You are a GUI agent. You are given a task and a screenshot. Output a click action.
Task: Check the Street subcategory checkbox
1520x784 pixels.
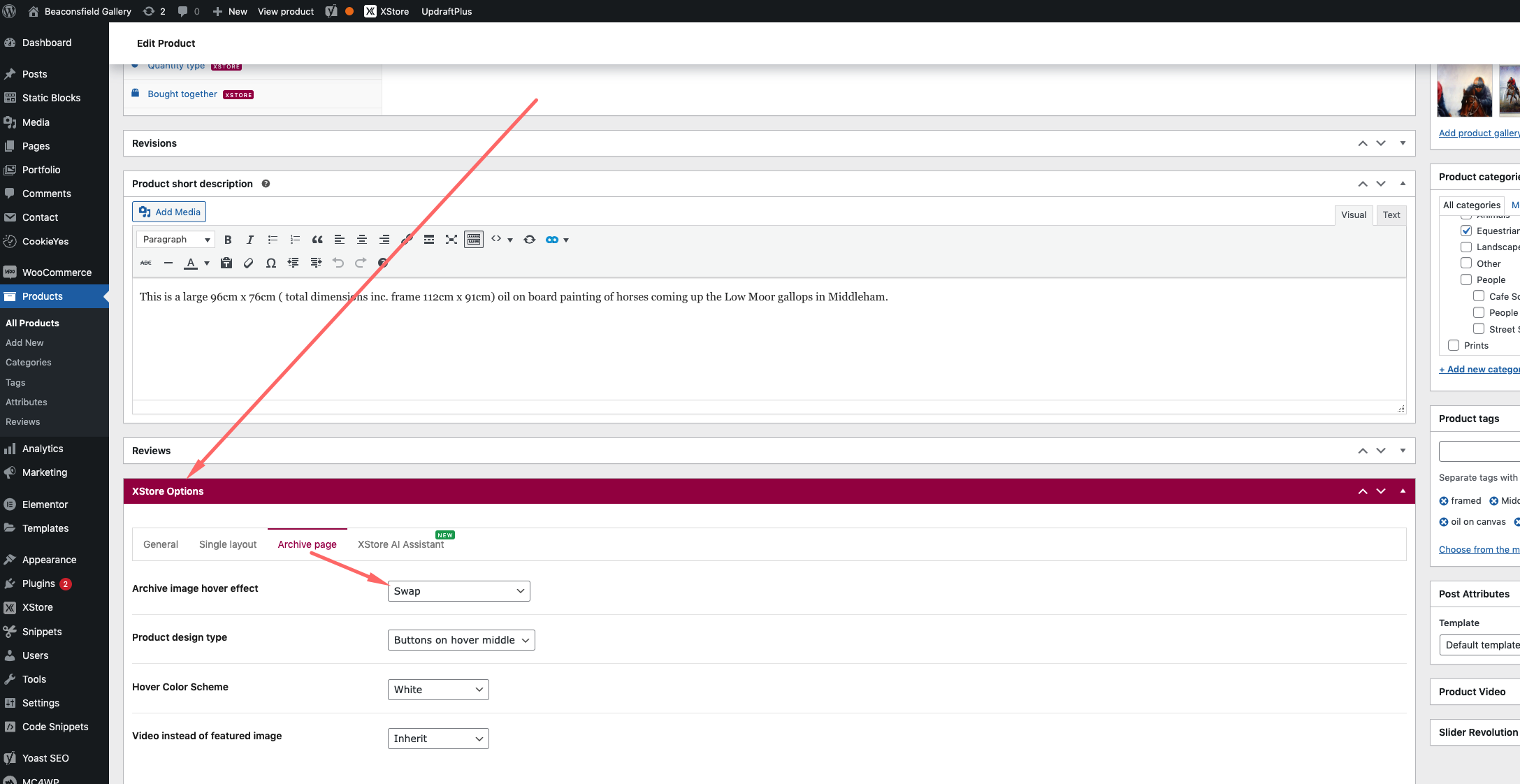[1479, 329]
